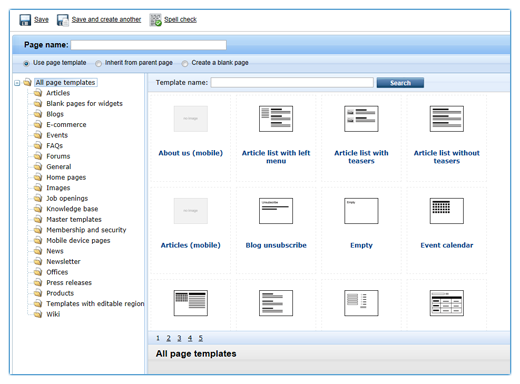Select the Offices category
Screen dimensions: 520x384
pos(57,272)
